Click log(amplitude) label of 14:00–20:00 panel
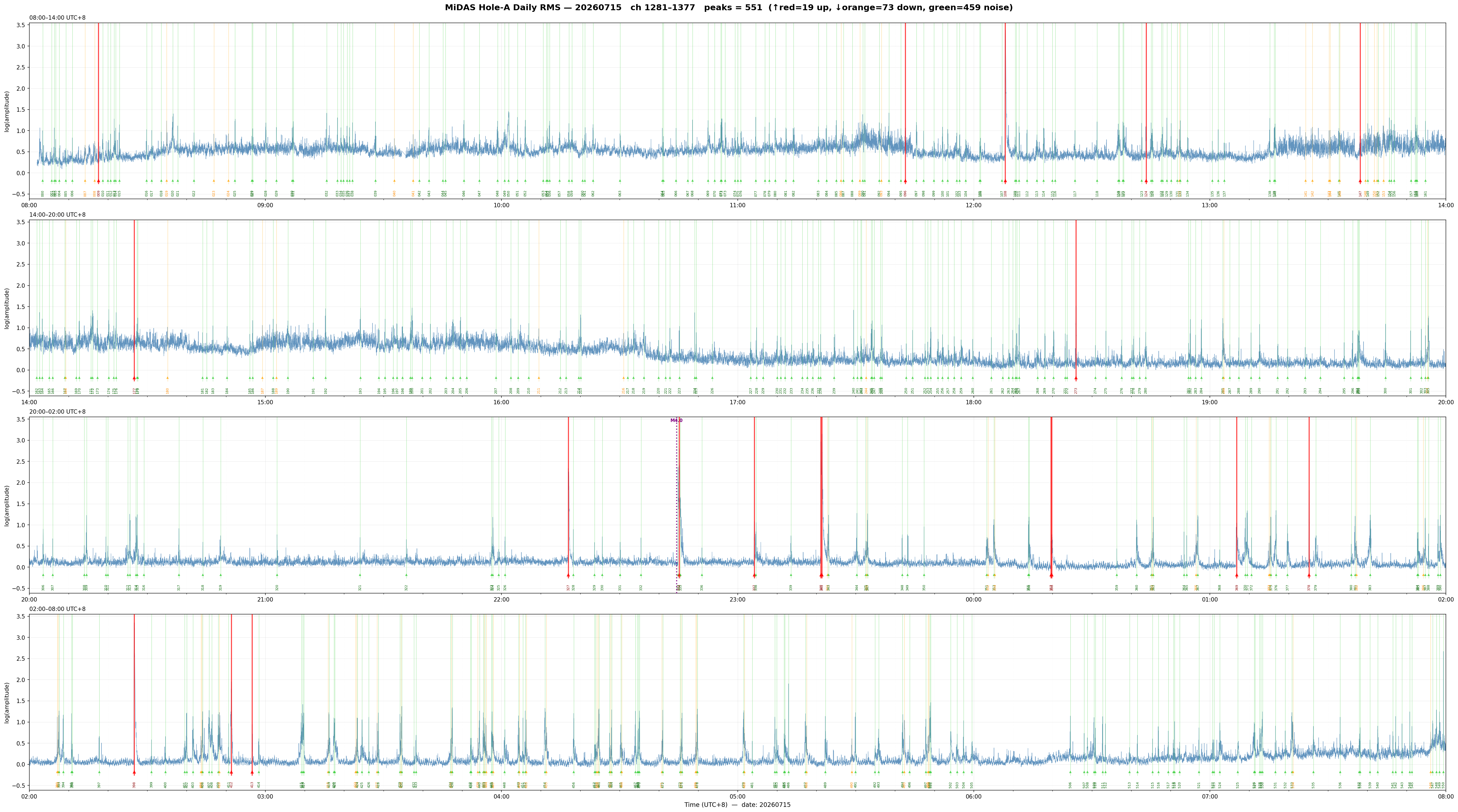This screenshot has height=812, width=1458. [7, 308]
